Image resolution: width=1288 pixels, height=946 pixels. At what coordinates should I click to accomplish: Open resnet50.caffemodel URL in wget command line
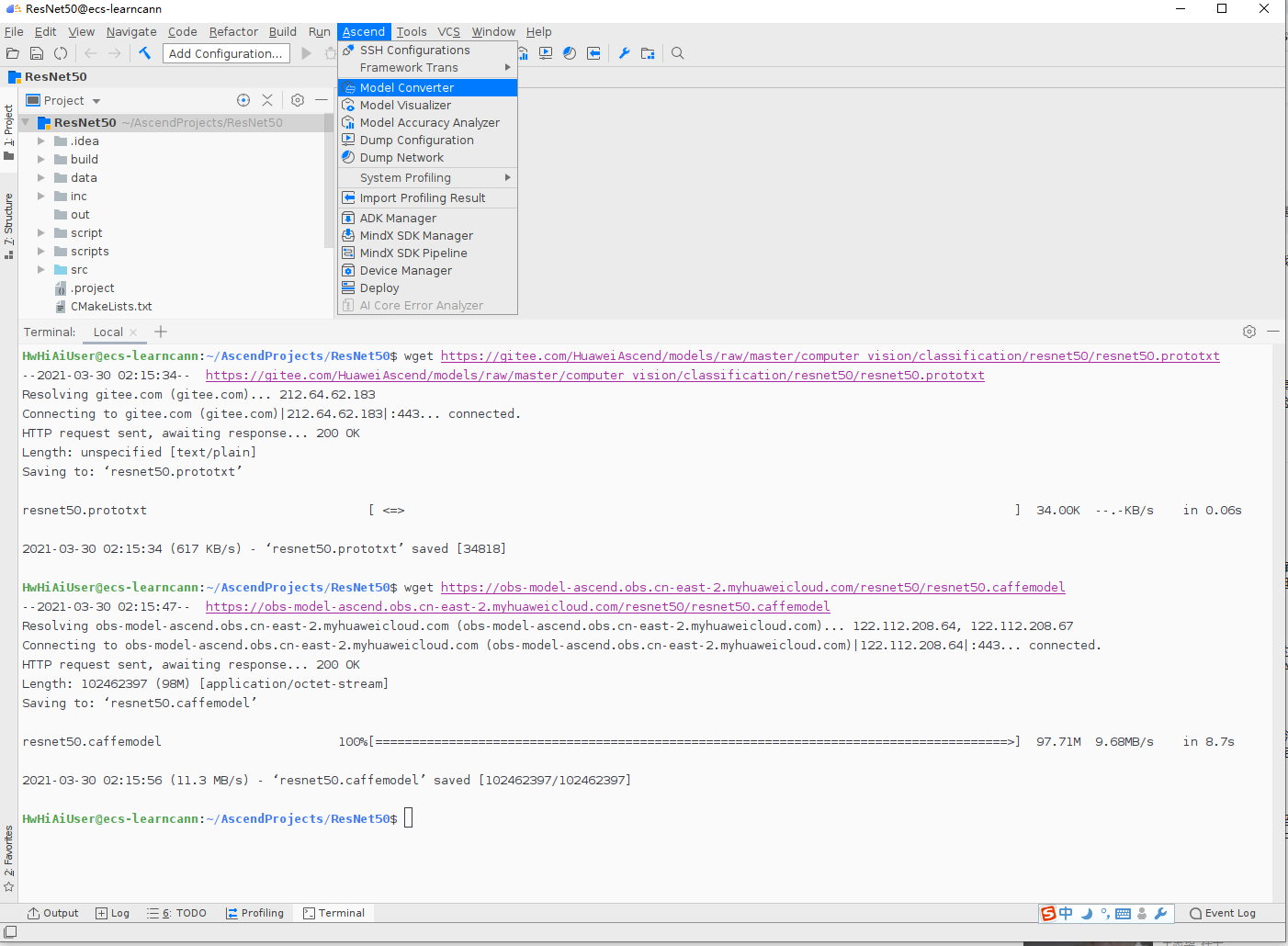[753, 588]
